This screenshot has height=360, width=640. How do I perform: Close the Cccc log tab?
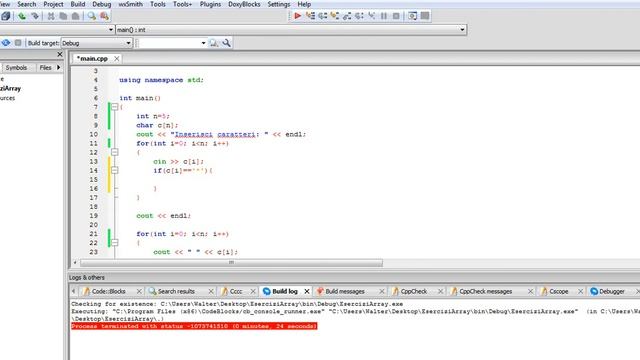tap(253, 291)
